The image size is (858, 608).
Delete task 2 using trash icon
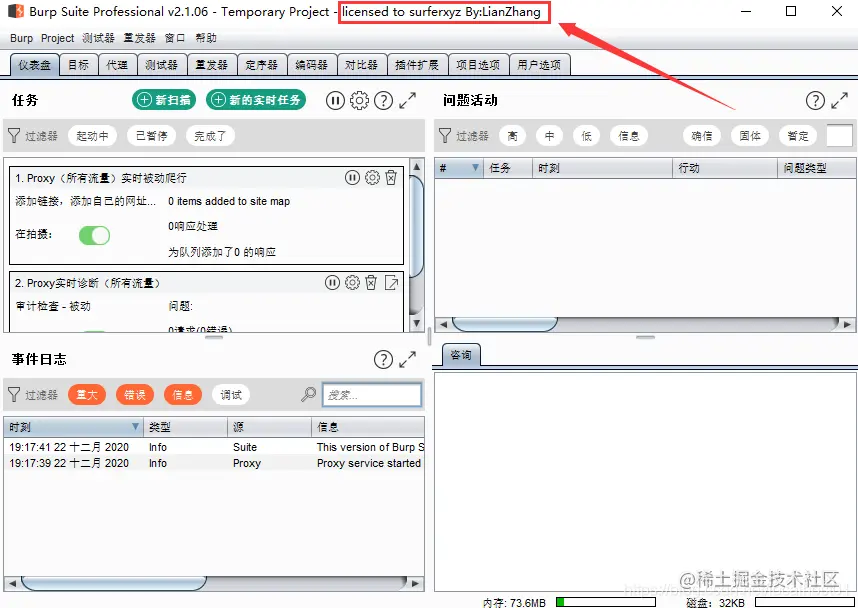[x=371, y=282]
